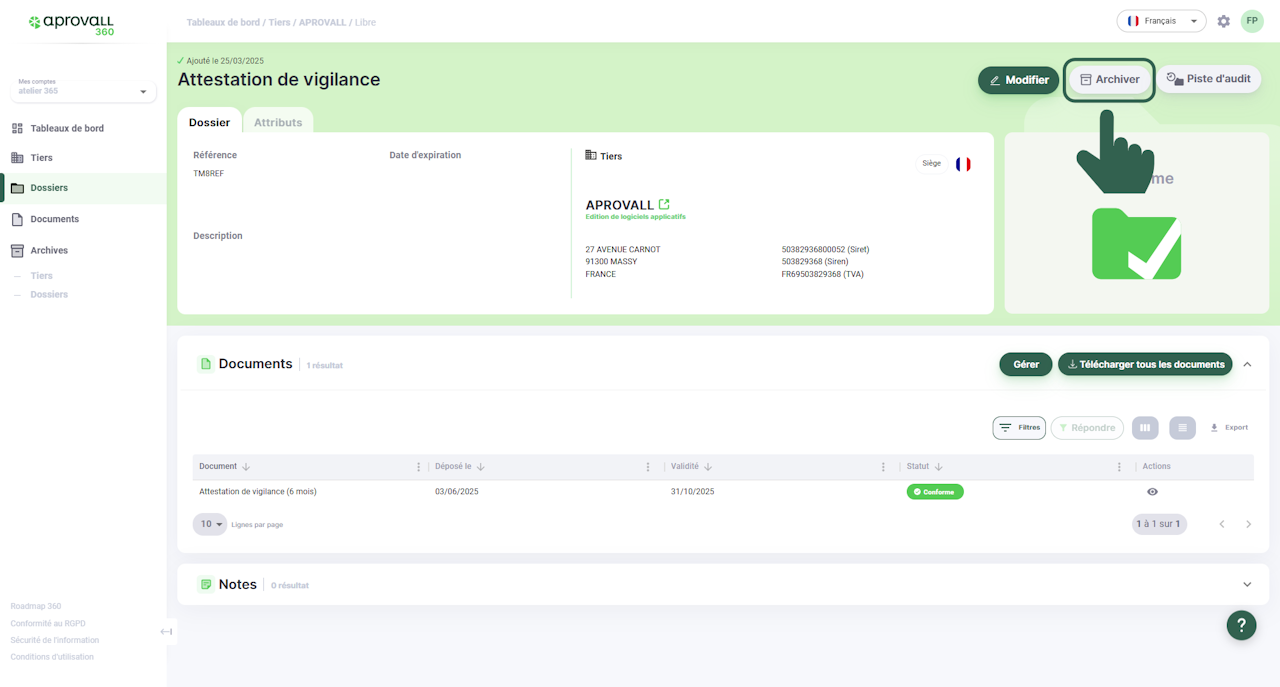Viewport: 1280px width, 687px height.
Task: Open the Piste d'audit button
Action: coord(1208,79)
